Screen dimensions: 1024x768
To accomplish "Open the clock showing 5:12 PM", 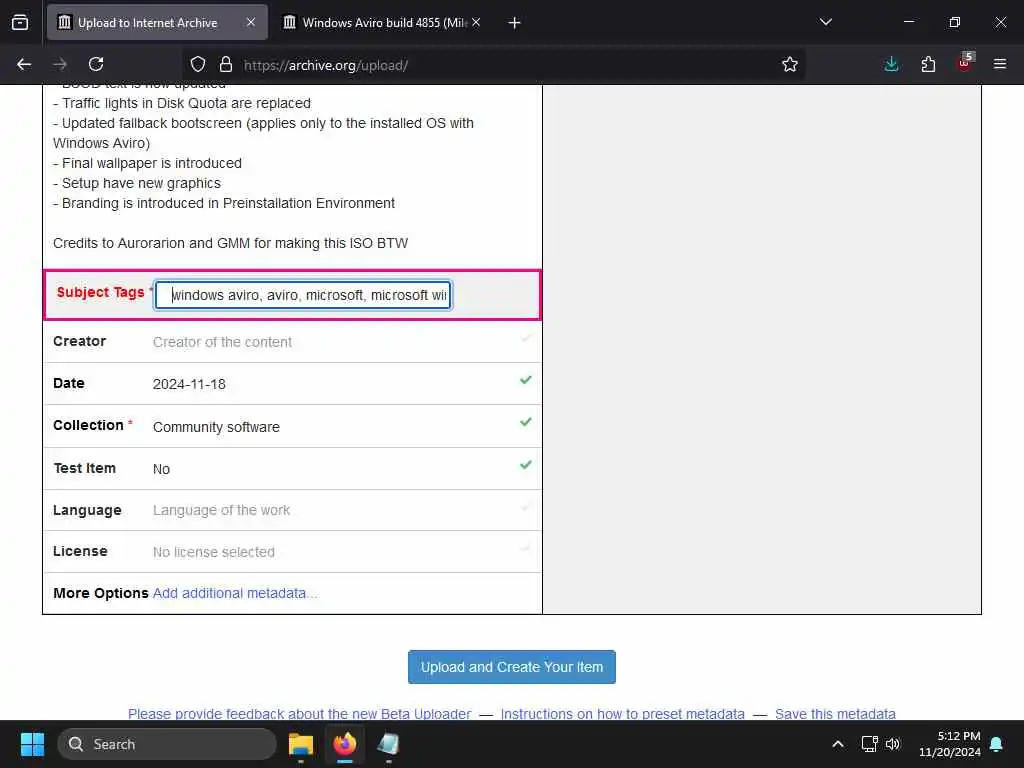I will pos(950,744).
